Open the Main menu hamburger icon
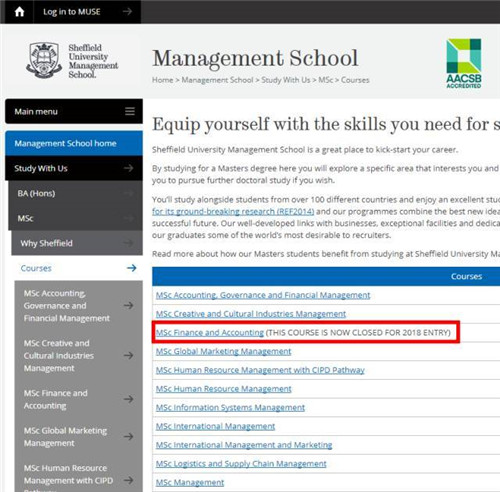This screenshot has width=500, height=492. tap(130, 111)
